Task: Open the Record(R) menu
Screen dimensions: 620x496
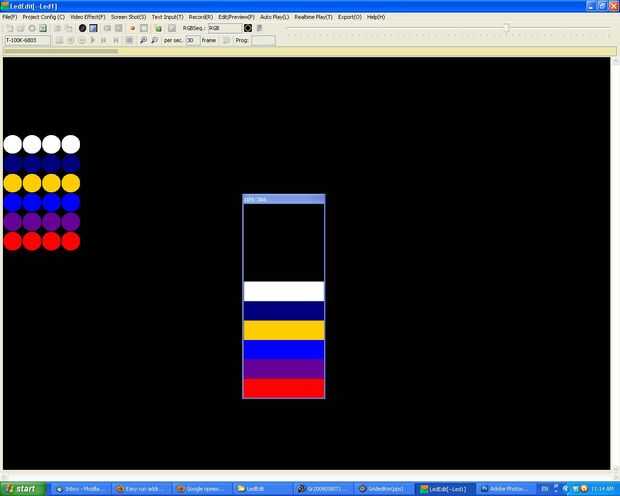Action: pos(201,17)
